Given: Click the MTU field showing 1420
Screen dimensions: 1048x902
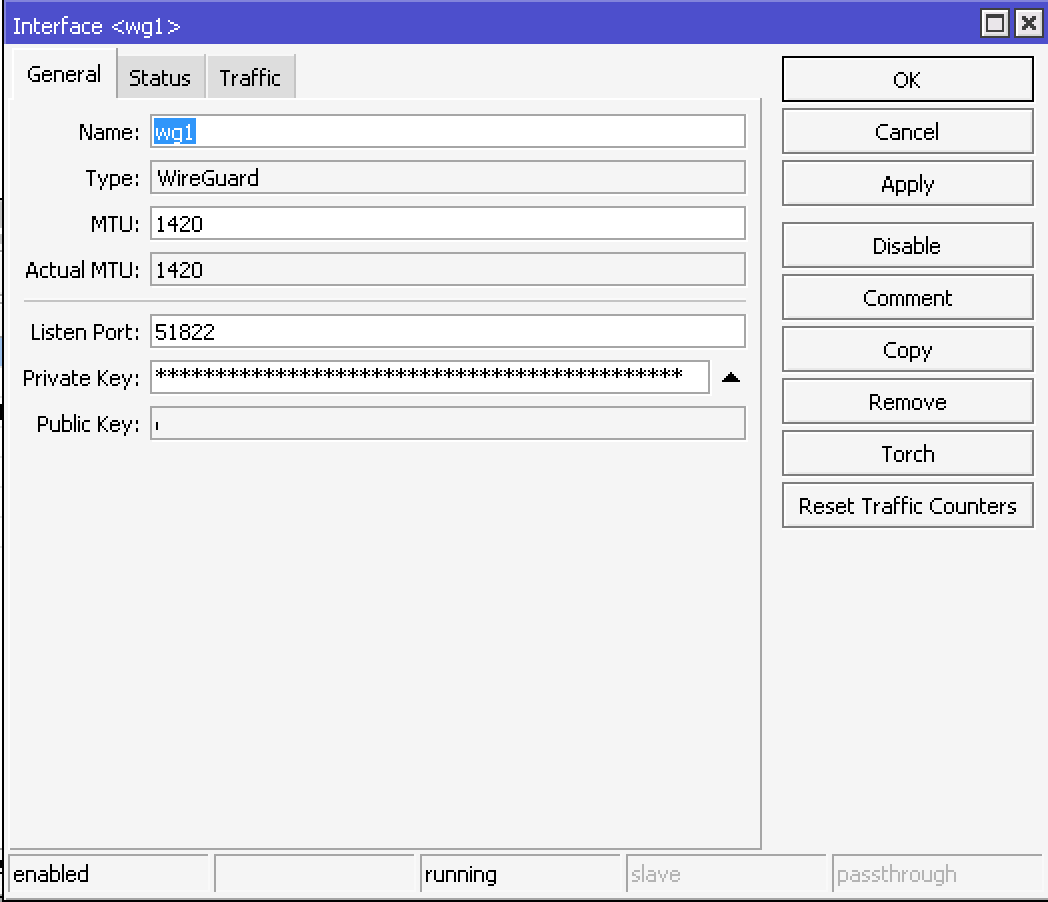Looking at the screenshot, I should point(448,224).
